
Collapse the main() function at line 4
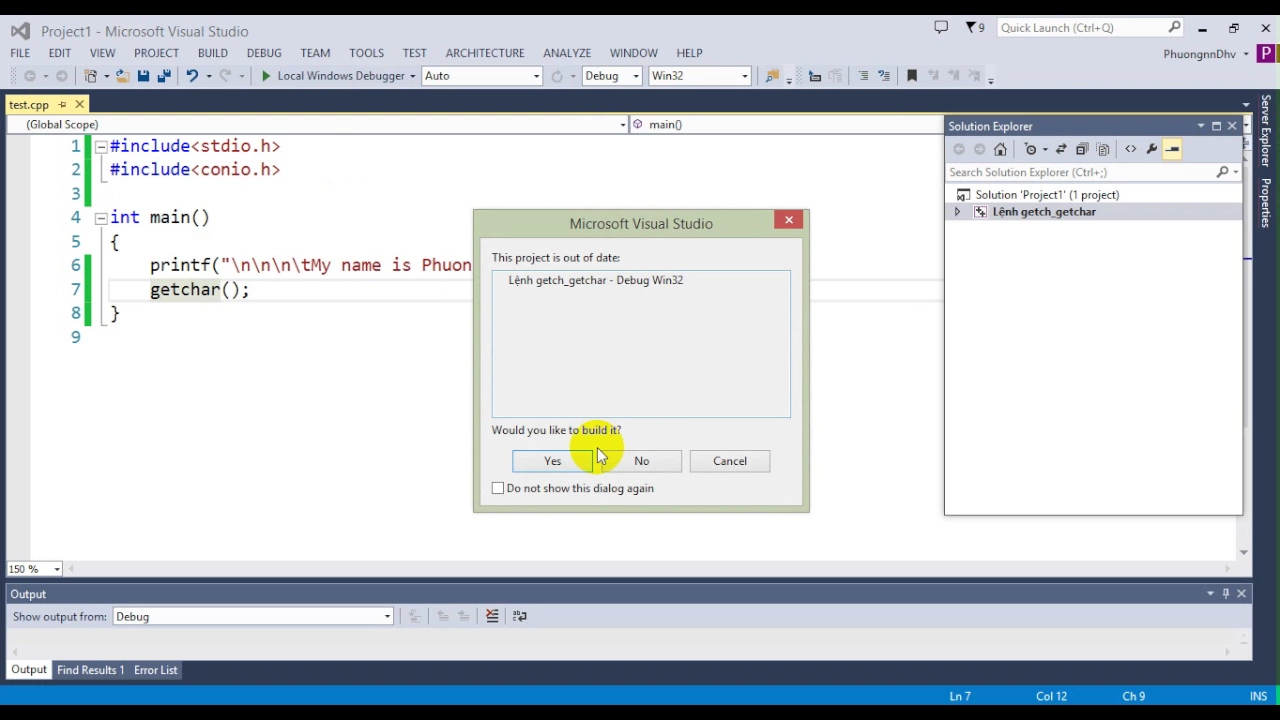(101, 218)
